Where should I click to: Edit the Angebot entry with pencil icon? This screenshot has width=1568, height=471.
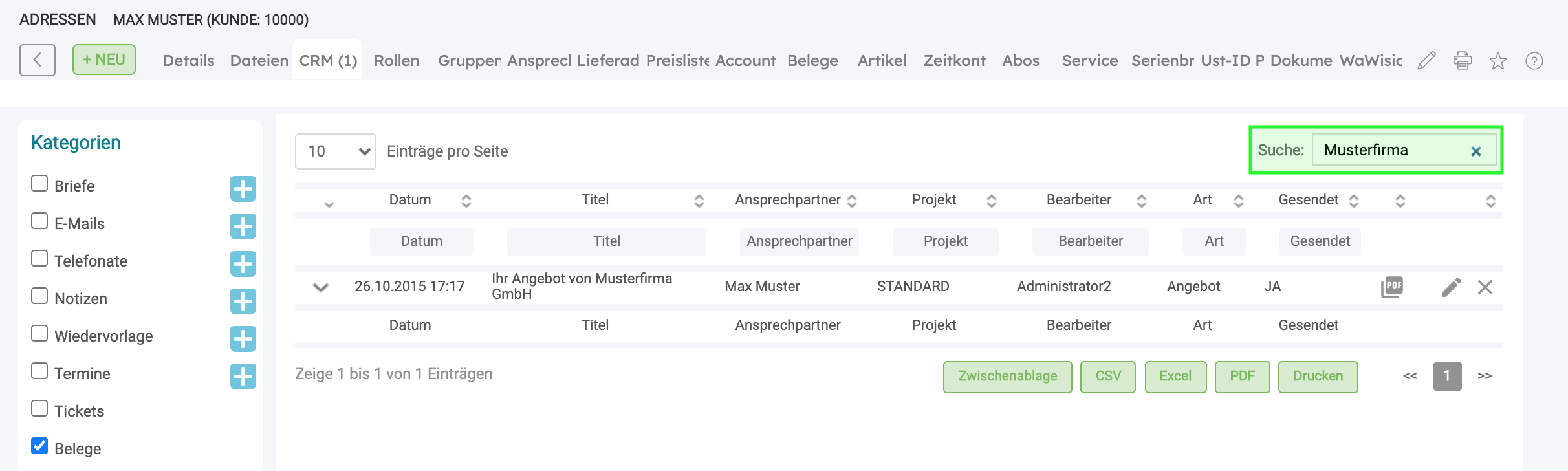1451,287
